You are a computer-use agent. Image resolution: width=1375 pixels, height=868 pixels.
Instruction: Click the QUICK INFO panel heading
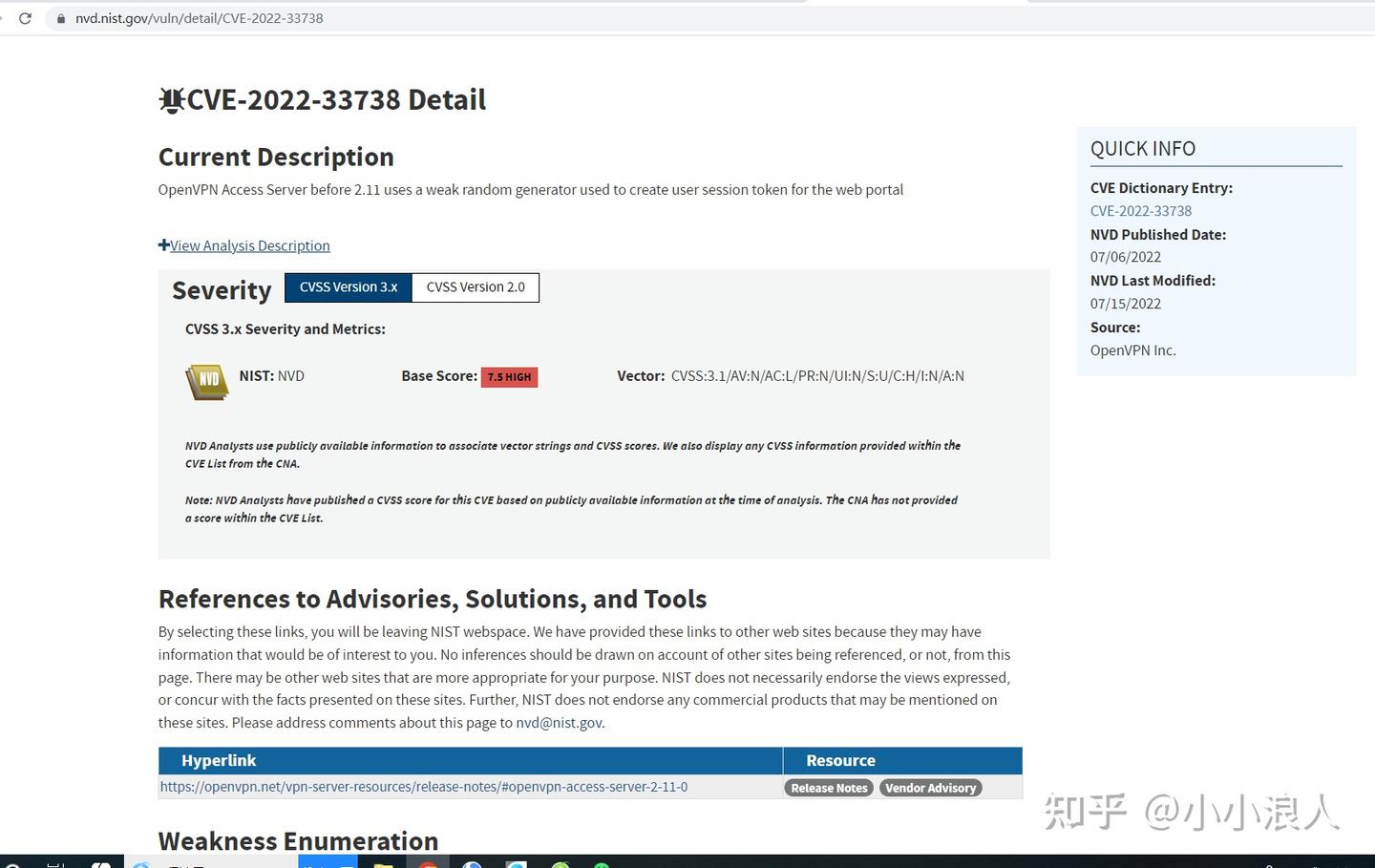click(1143, 149)
